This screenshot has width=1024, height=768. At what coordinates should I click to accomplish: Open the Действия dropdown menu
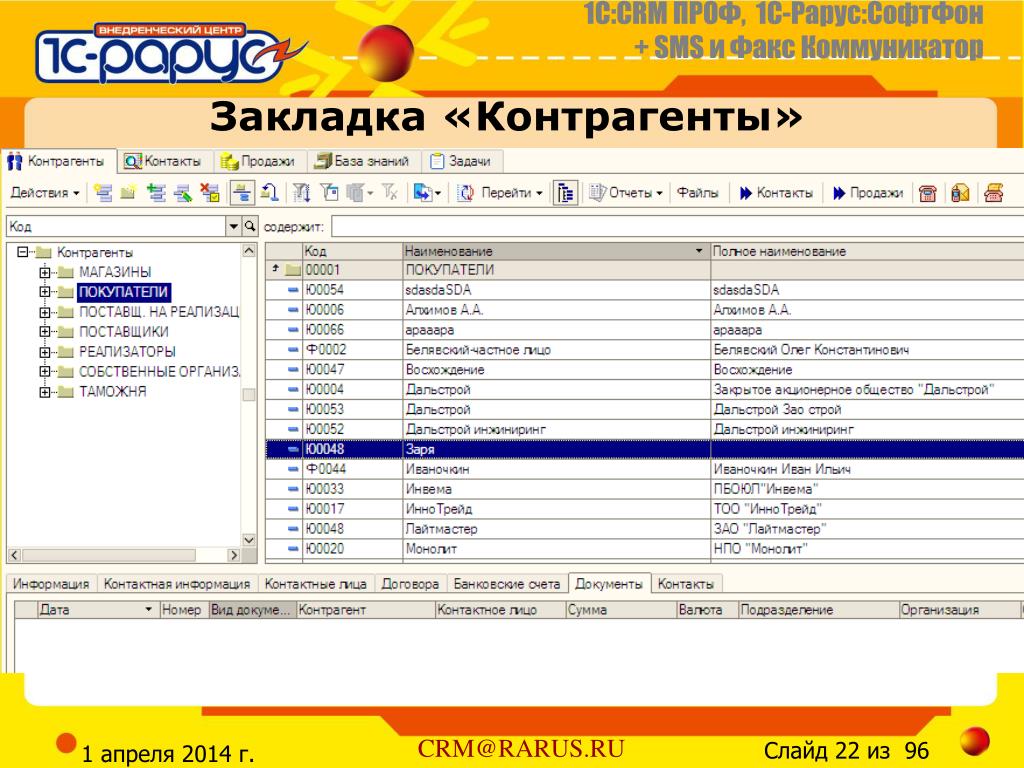coord(44,193)
